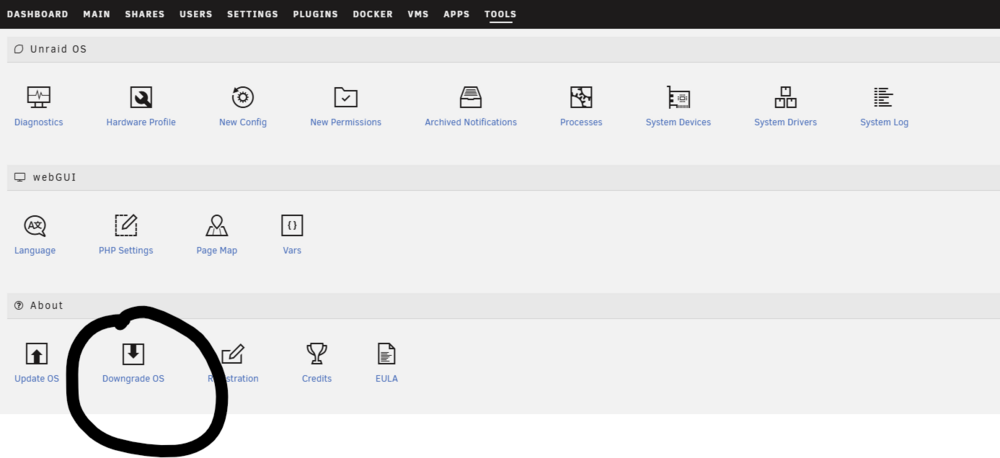1000x458 pixels.
Task: Click the System Log link text
Action: (884, 122)
